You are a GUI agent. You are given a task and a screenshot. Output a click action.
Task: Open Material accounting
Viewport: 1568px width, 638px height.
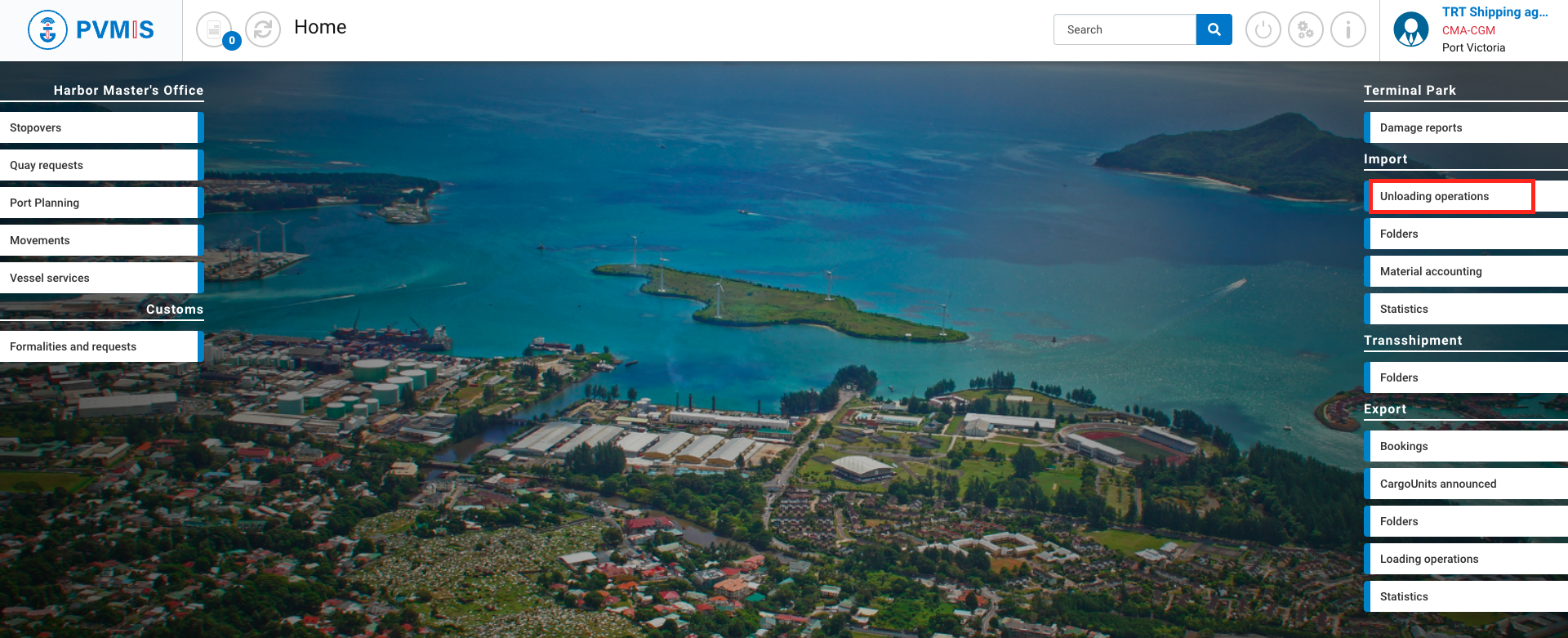[1462, 271]
